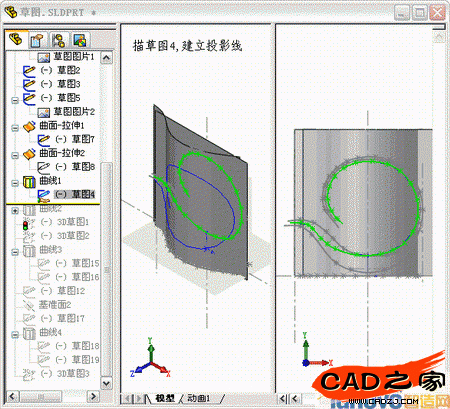Screen dimensions: 450x409
Task: Expand the 曲线2 tree node
Action: [15, 210]
